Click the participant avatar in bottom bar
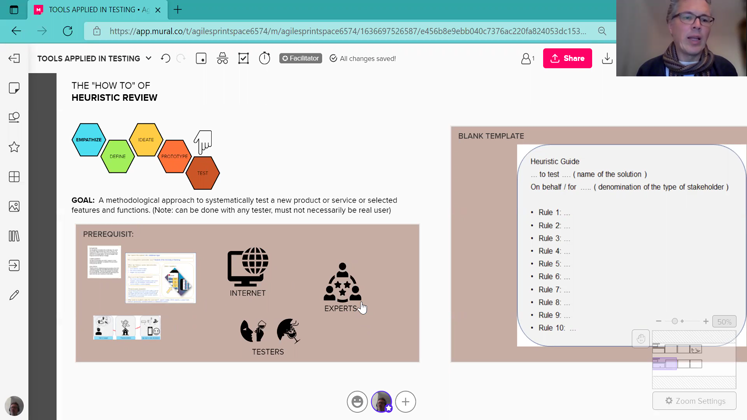This screenshot has width=747, height=420. [382, 402]
